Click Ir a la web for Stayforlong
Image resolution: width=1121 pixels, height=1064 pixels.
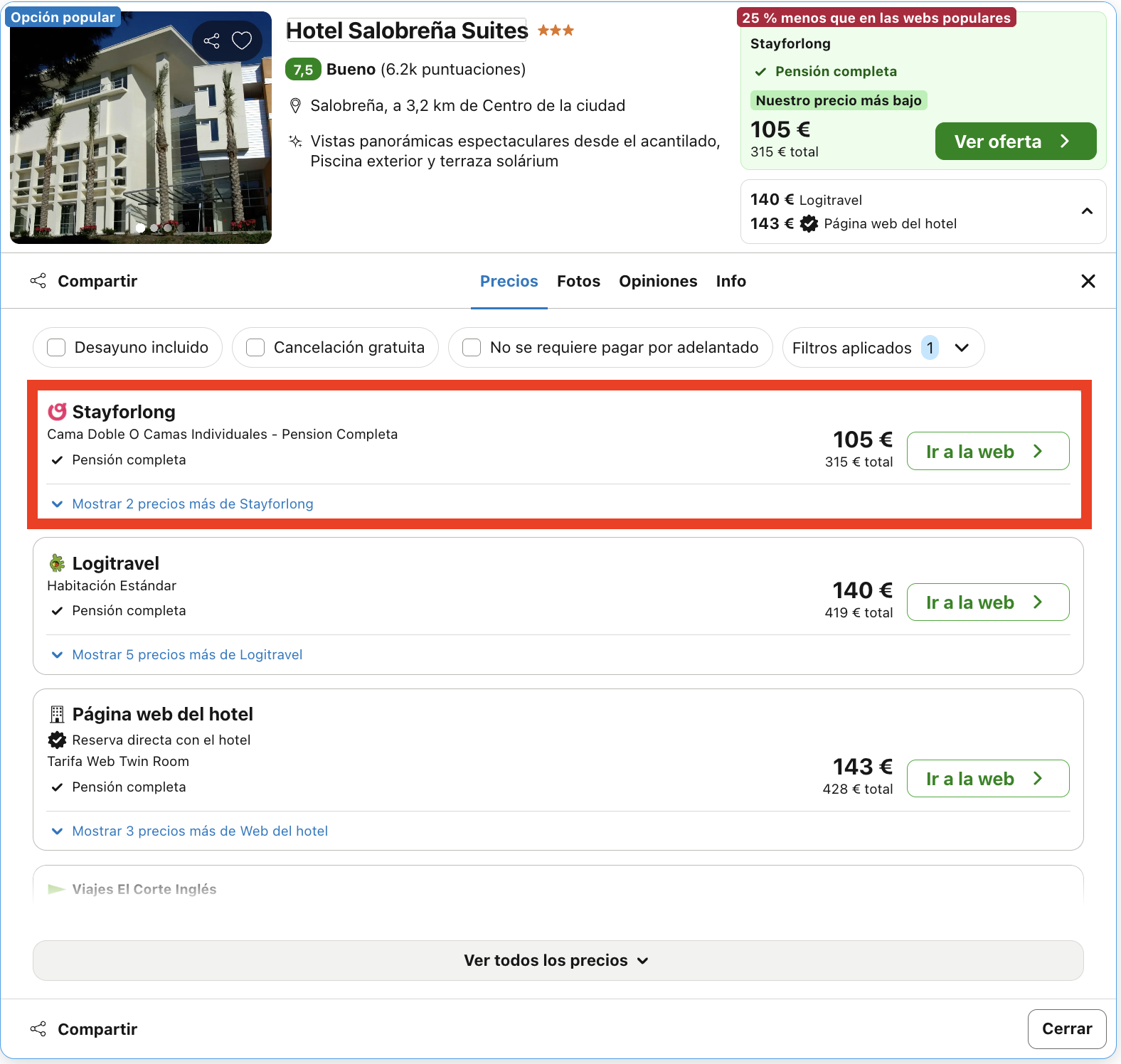[x=988, y=451]
